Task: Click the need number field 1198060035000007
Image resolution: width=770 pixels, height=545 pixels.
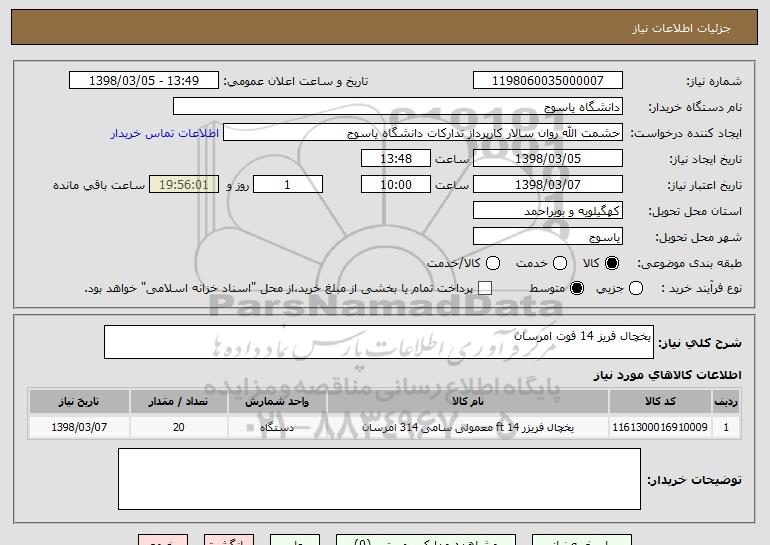Action: (548, 81)
